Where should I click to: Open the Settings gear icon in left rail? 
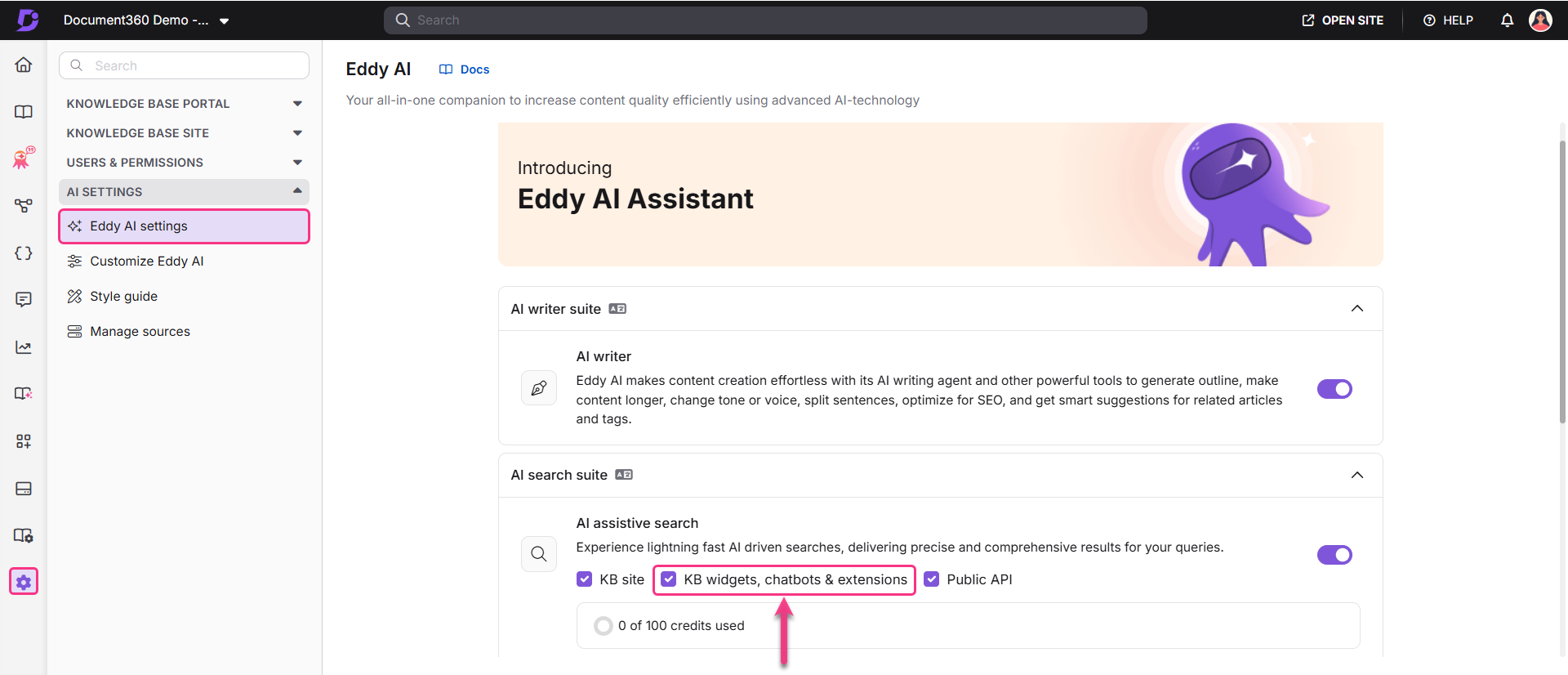click(24, 582)
